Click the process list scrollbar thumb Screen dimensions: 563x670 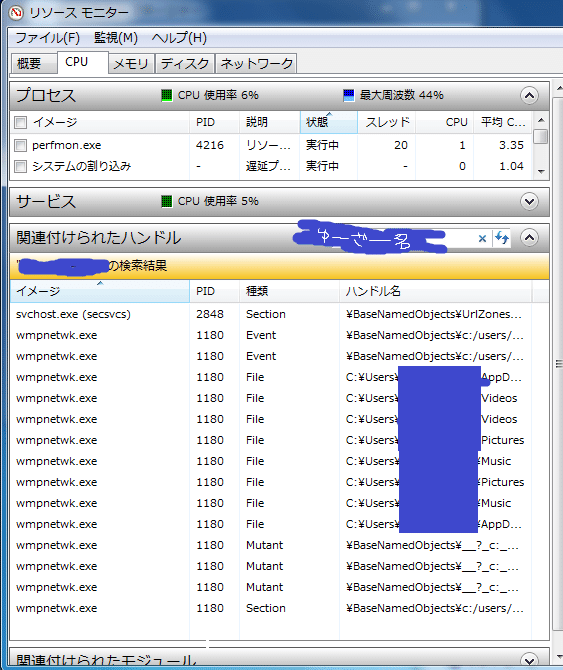click(x=541, y=137)
